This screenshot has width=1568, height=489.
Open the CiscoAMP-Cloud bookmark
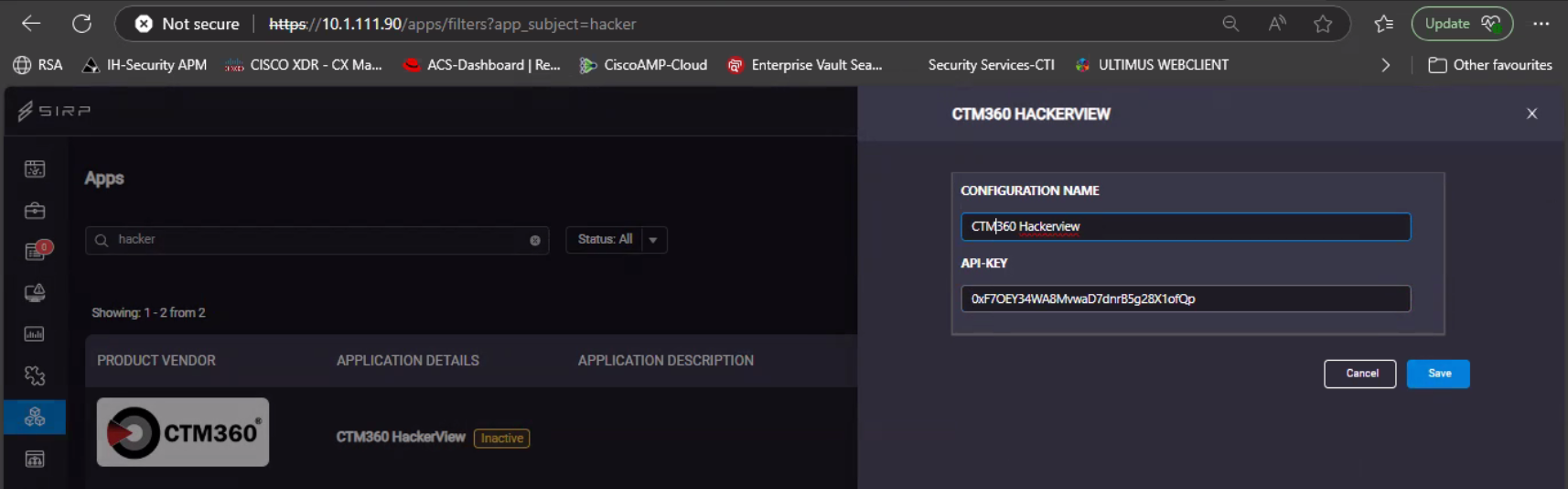coord(643,65)
